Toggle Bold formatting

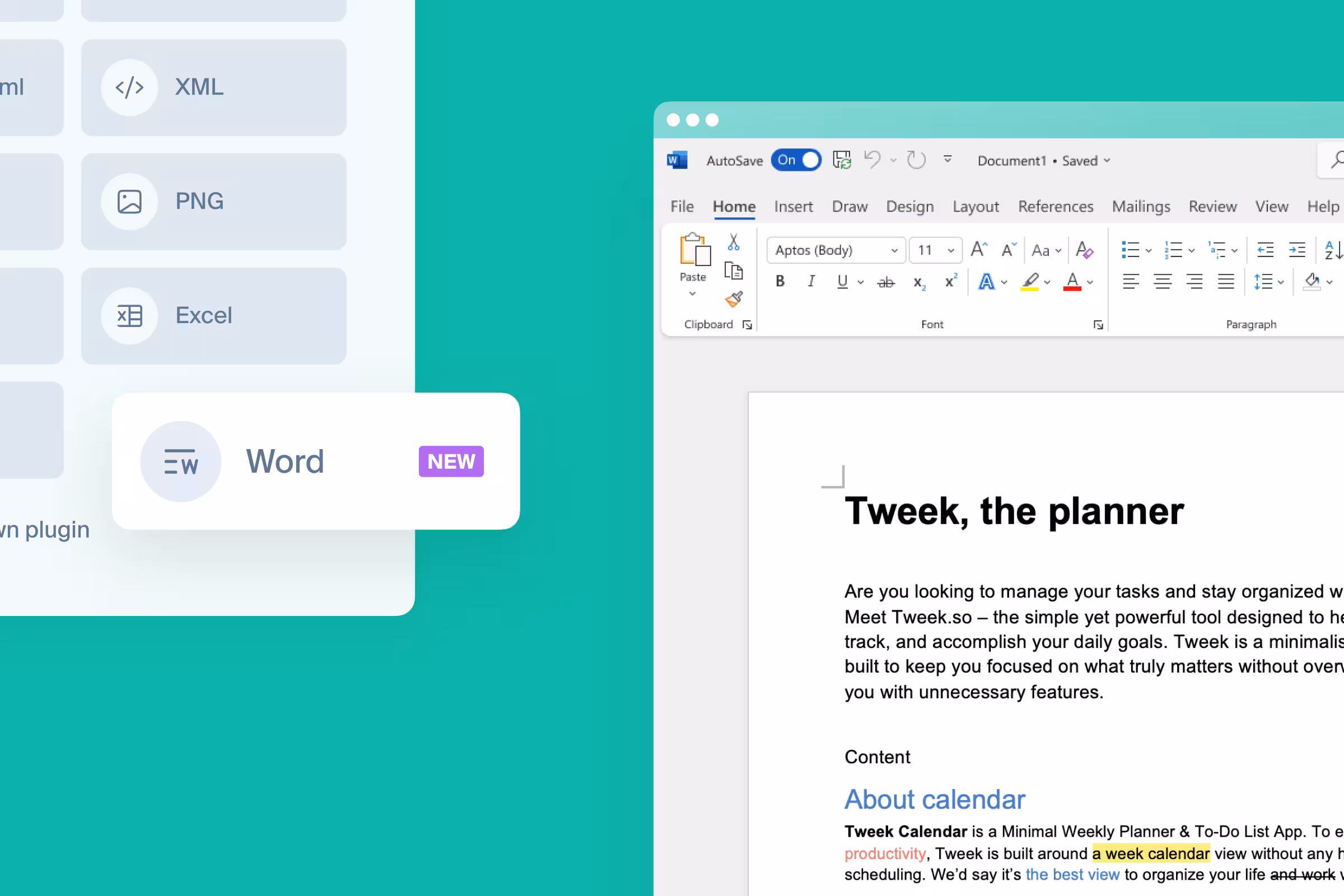780,281
